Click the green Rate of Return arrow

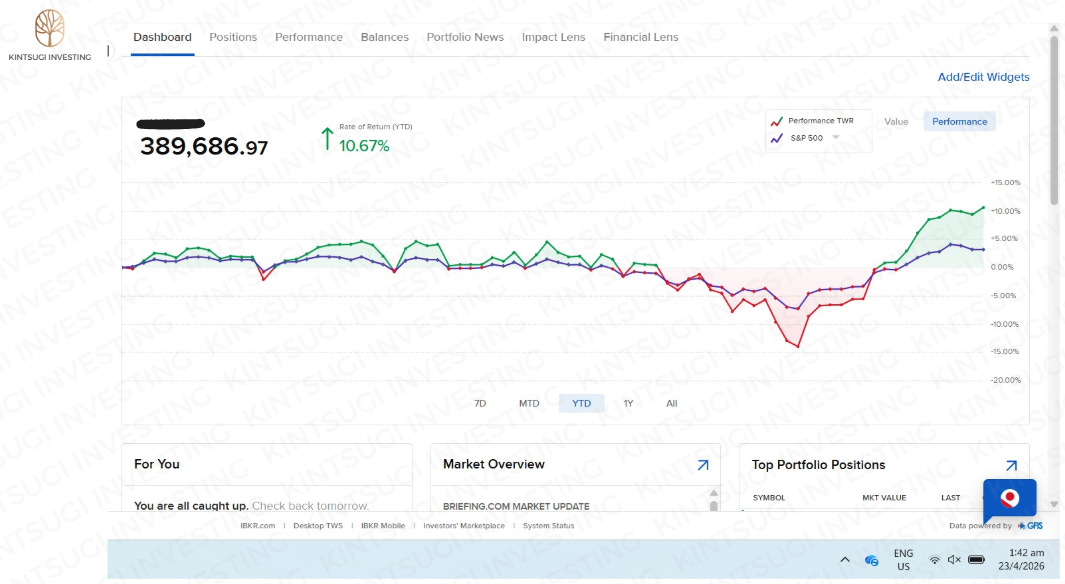coord(327,139)
